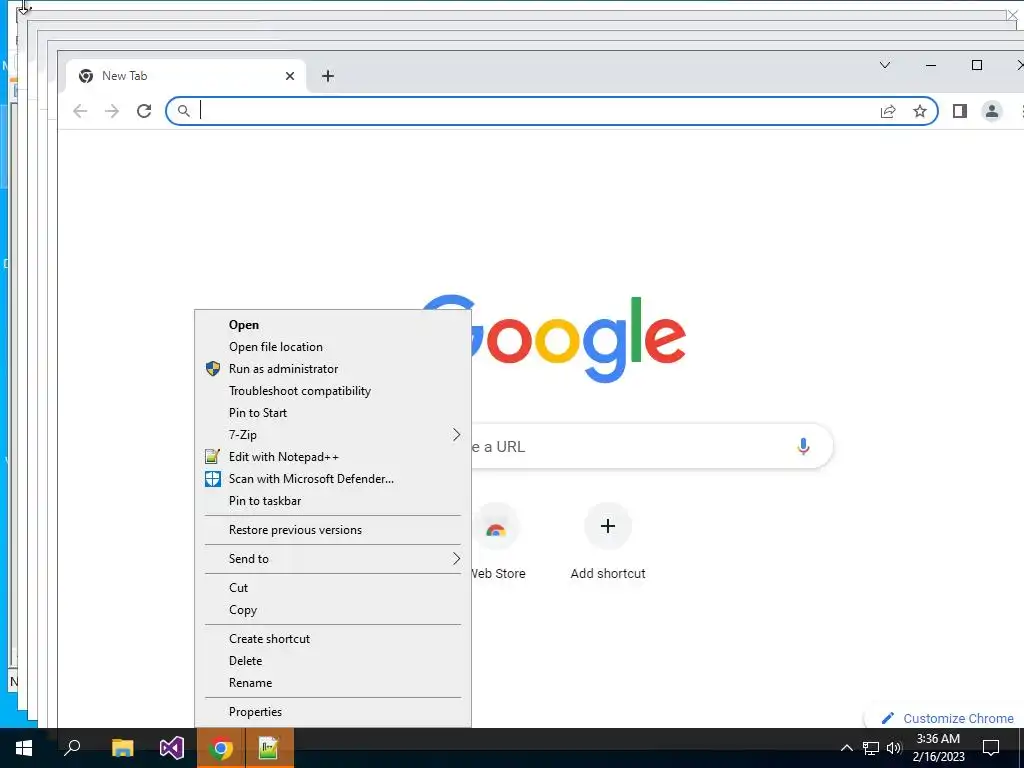Show hidden system tray icons
1024x768 pixels.
click(x=846, y=748)
